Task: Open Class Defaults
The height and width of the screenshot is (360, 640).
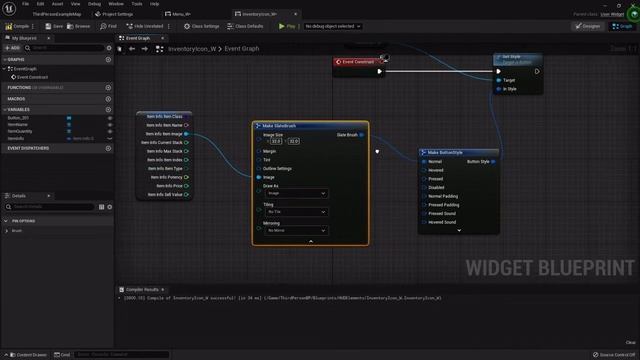Action: tap(245, 26)
